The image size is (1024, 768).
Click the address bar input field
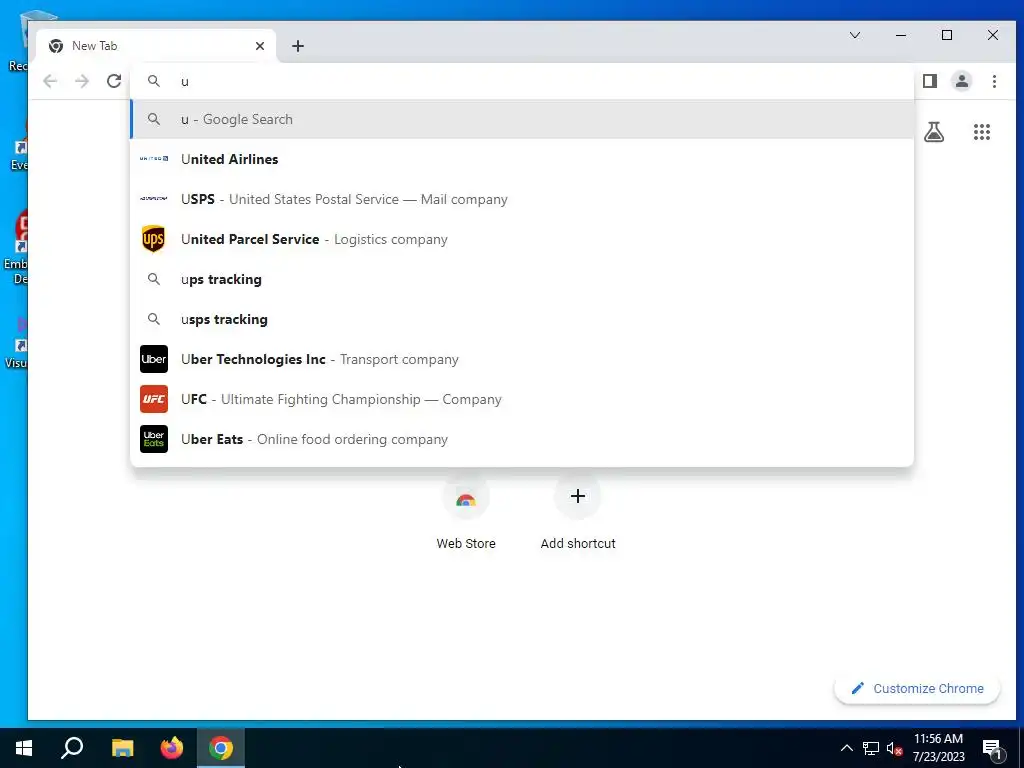[x=522, y=81]
